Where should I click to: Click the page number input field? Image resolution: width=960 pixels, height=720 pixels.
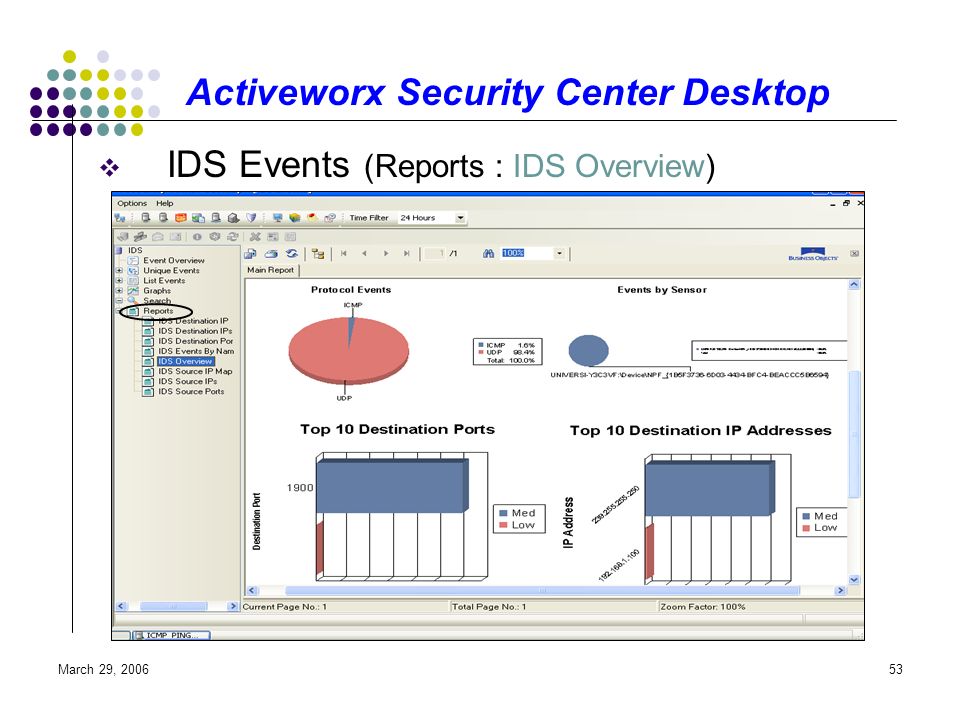[434, 253]
